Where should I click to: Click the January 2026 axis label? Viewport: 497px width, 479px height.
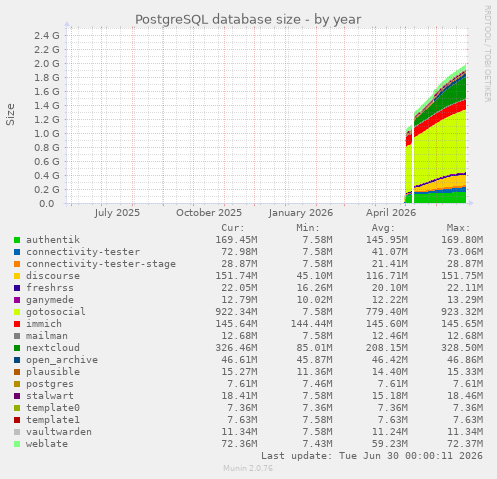(301, 213)
